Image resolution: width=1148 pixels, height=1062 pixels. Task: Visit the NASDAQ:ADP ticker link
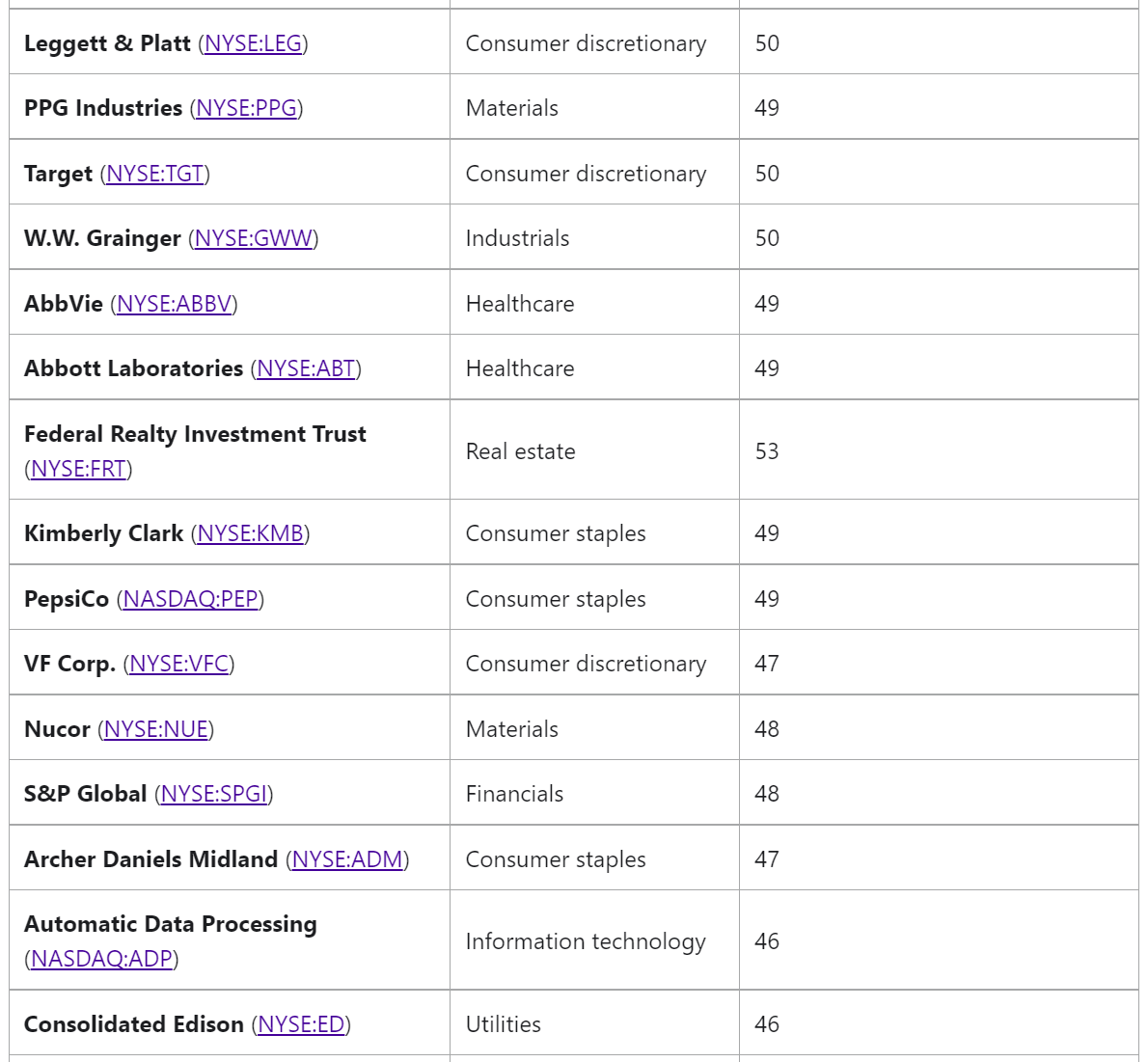click(x=101, y=959)
